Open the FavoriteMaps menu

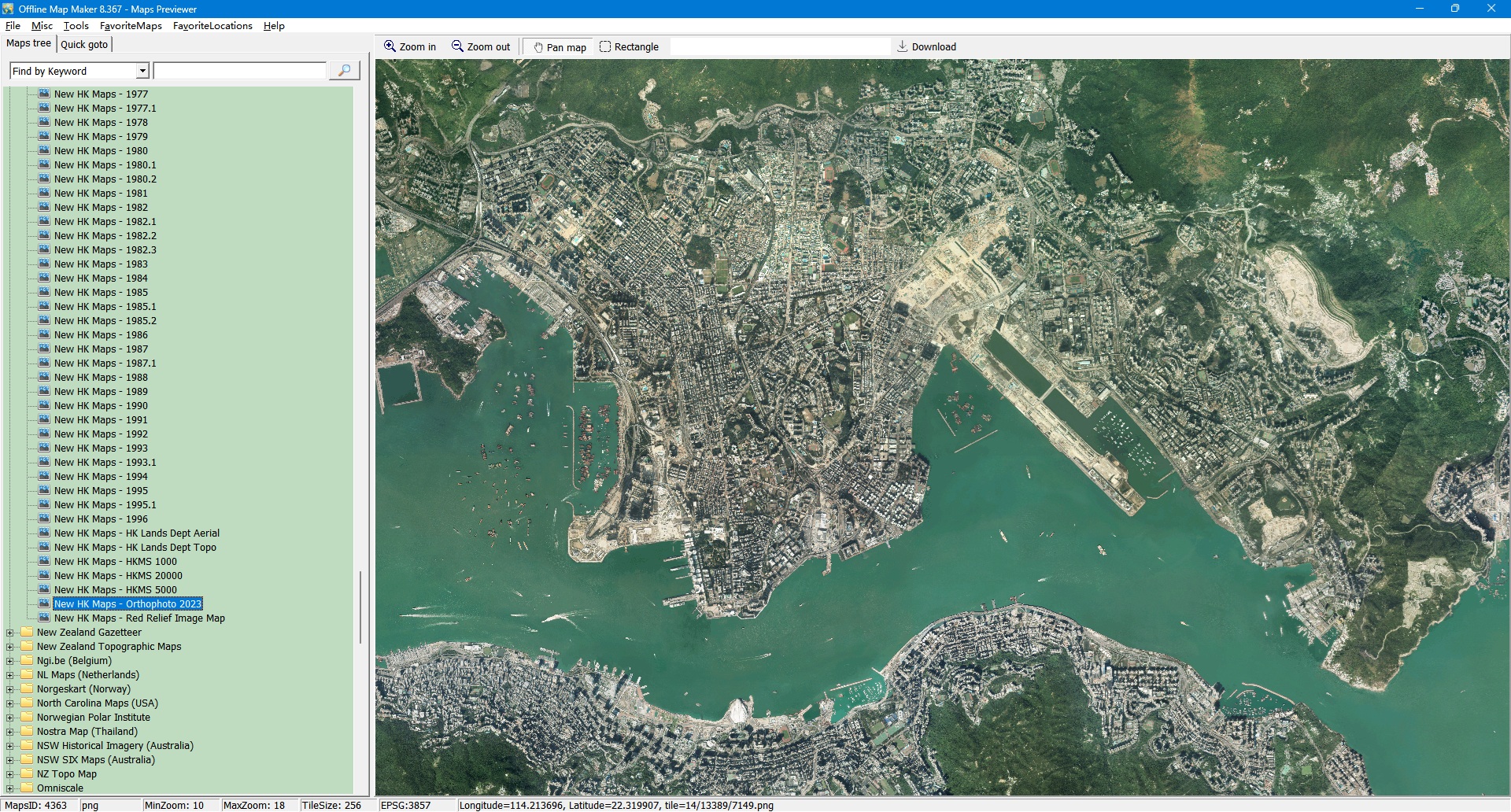[x=131, y=26]
